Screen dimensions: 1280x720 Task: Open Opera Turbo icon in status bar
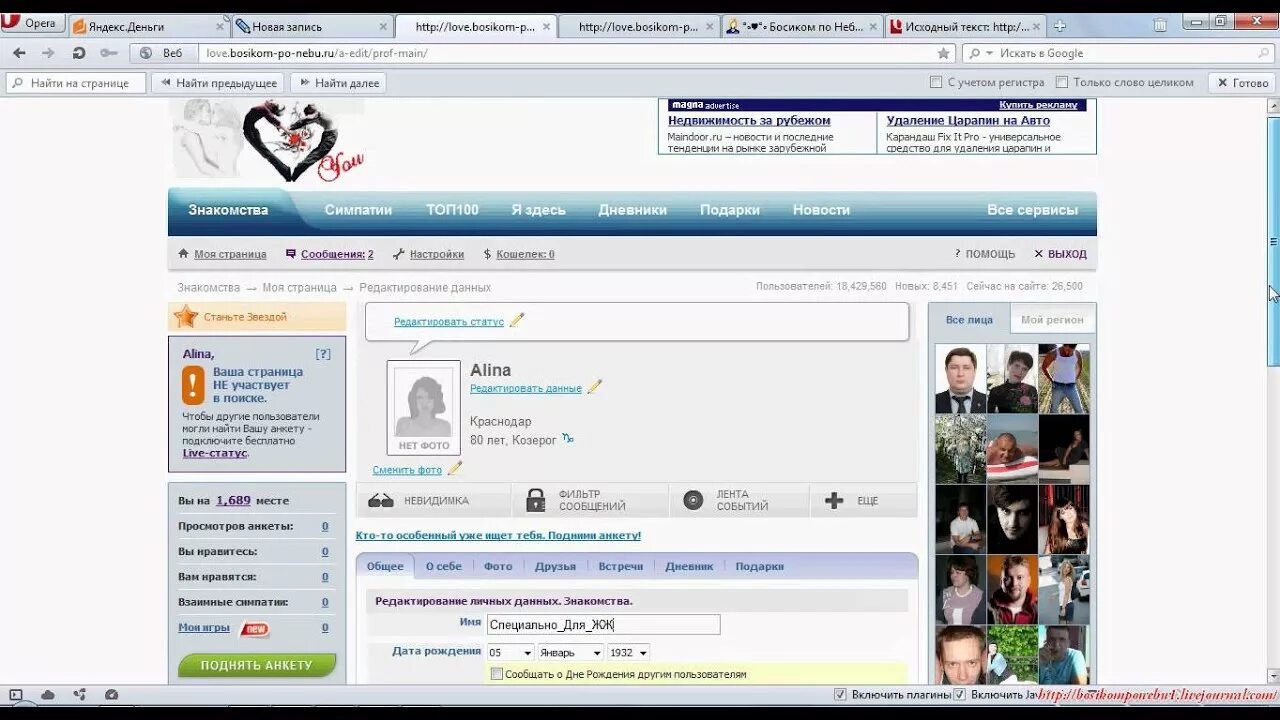click(111, 695)
